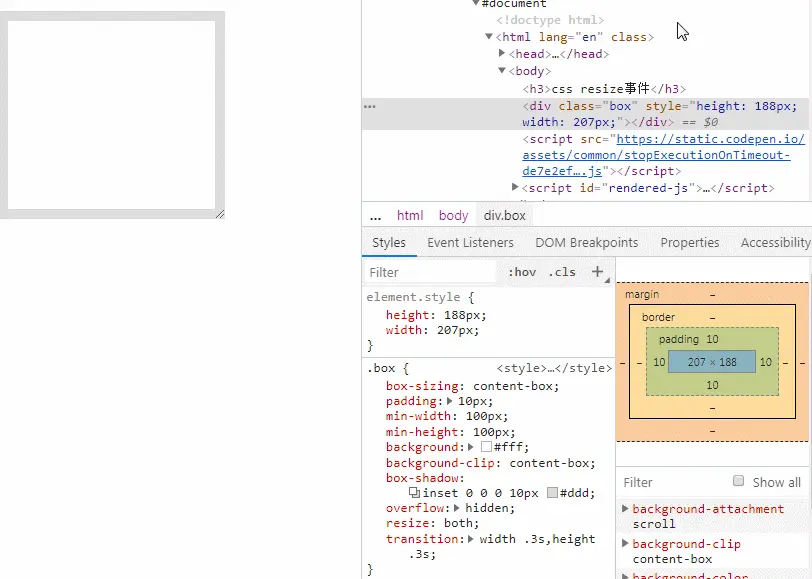Edit the box-sizing content-box value

coord(513,386)
